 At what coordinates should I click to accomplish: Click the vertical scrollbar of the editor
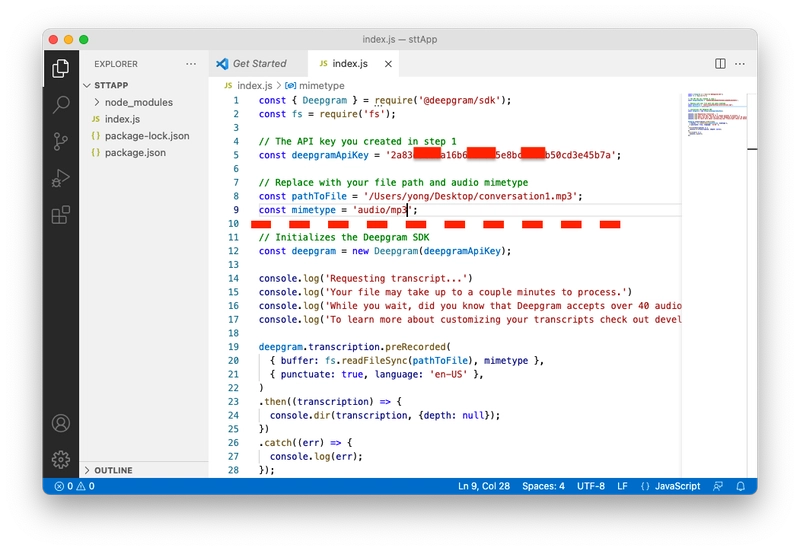[x=752, y=286]
